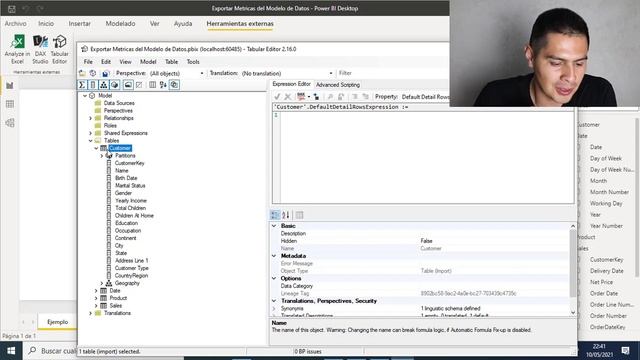Click the property grid scroll down arrow
The width and height of the screenshot is (640, 360).
click(x=573, y=313)
